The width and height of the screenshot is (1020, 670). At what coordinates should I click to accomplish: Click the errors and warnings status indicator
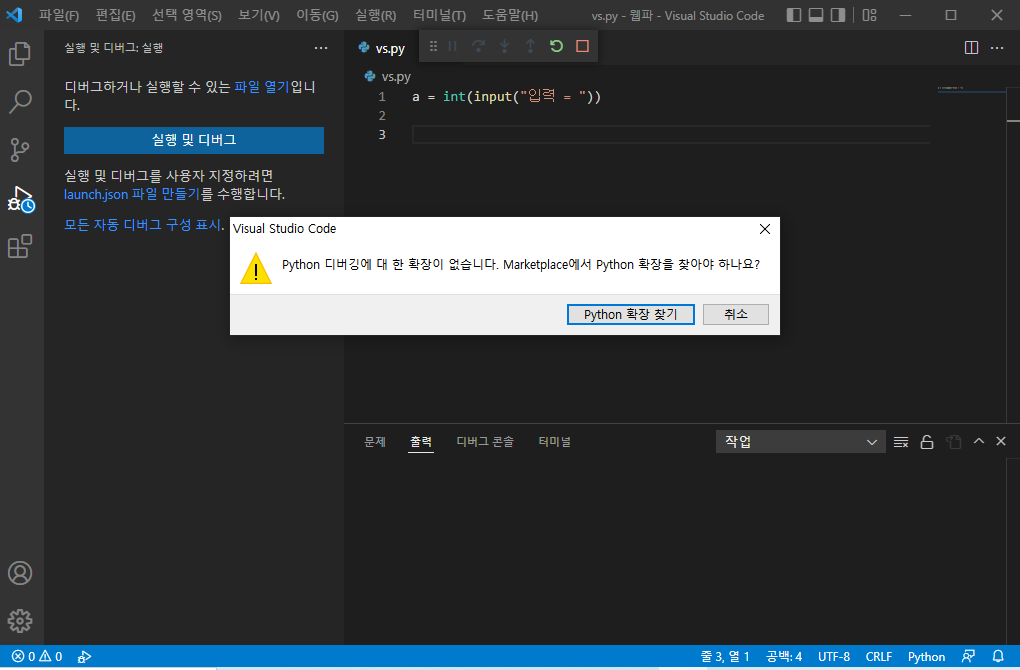(x=37, y=656)
